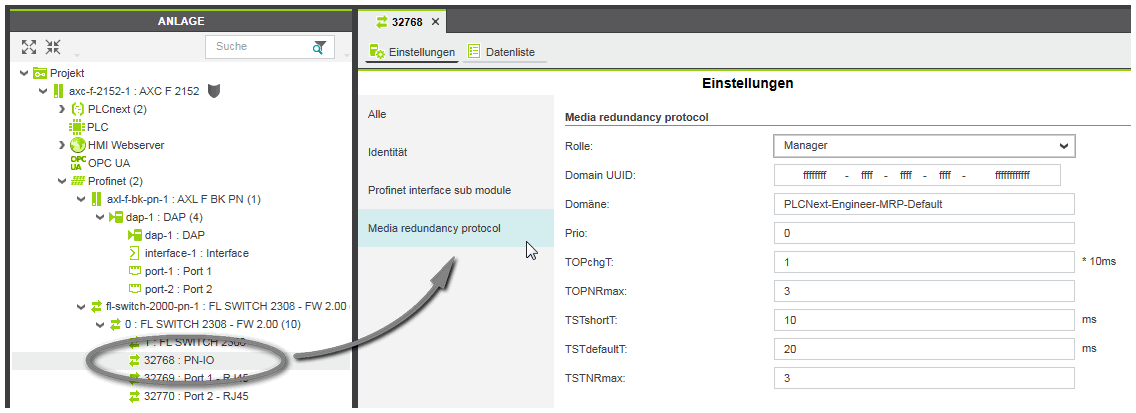Collapse the Projekt tree node
The height and width of the screenshot is (413, 1136).
click(x=23, y=73)
